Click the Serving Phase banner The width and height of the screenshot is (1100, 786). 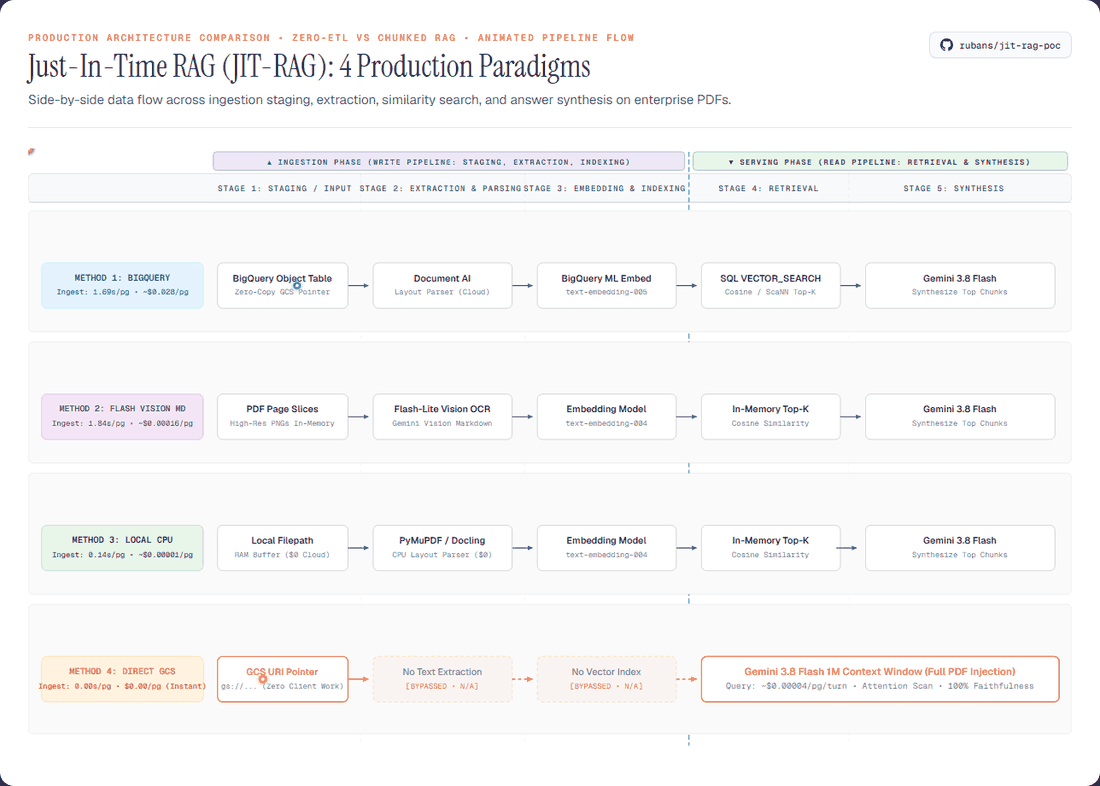tap(880, 161)
